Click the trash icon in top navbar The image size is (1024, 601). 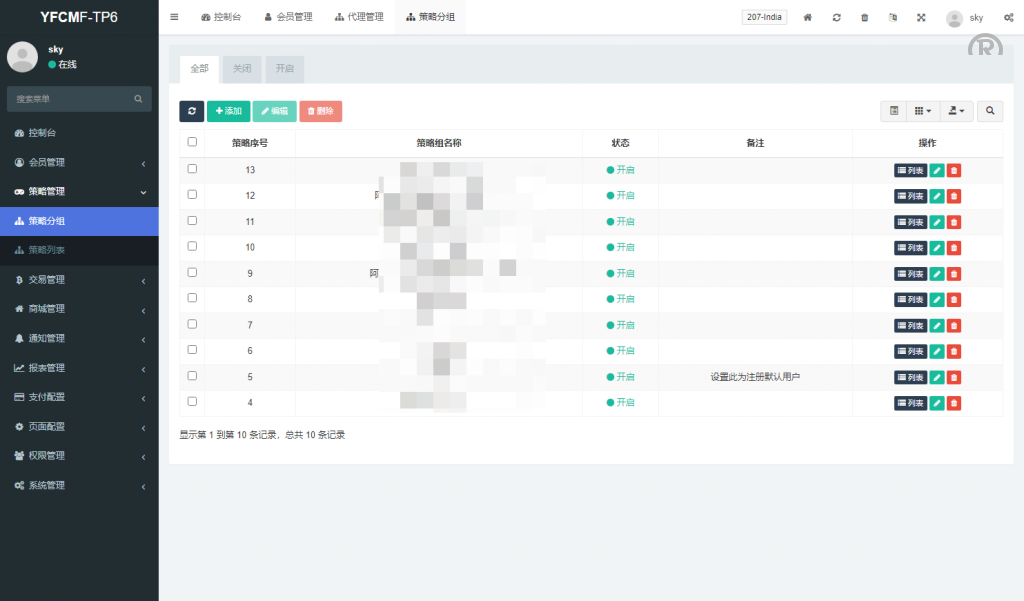[x=864, y=17]
